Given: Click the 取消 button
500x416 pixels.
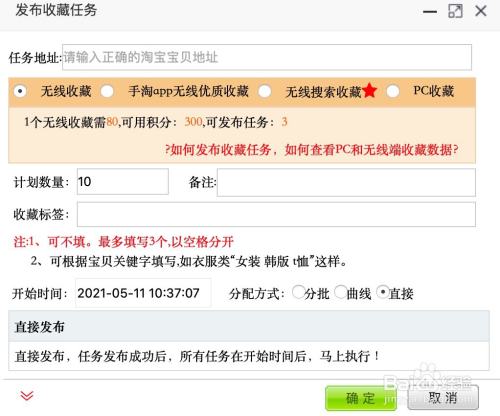Looking at the screenshot, I should pyautogui.click(x=443, y=398).
